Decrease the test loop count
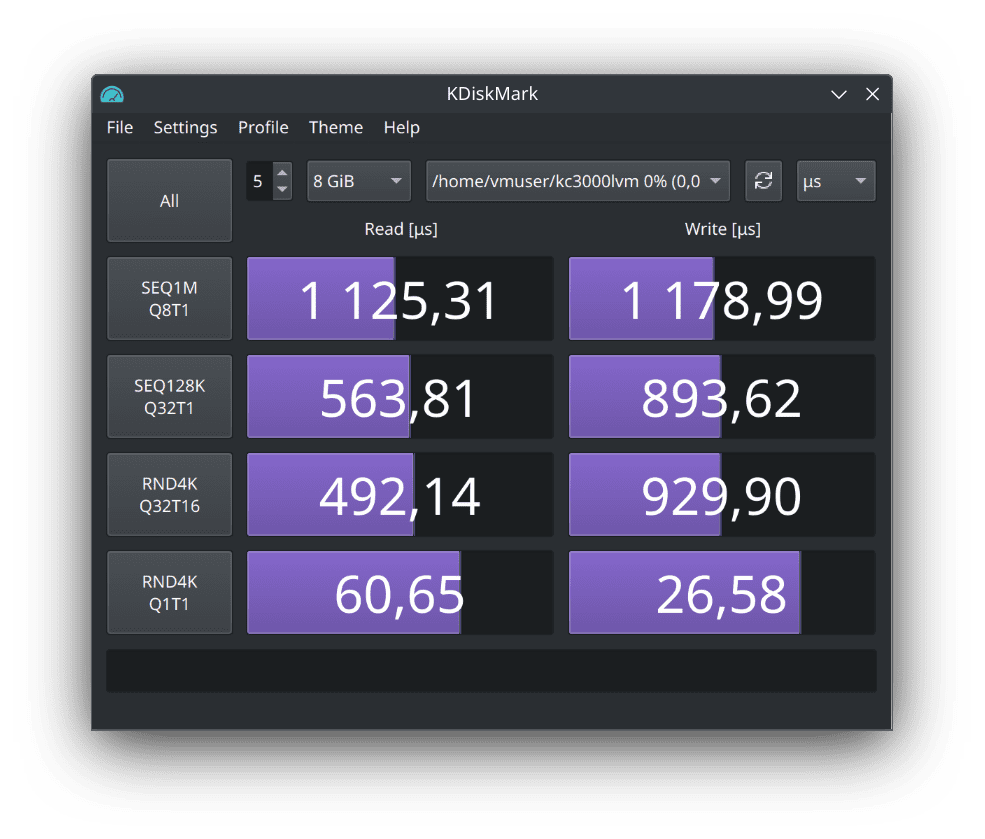 coord(283,190)
